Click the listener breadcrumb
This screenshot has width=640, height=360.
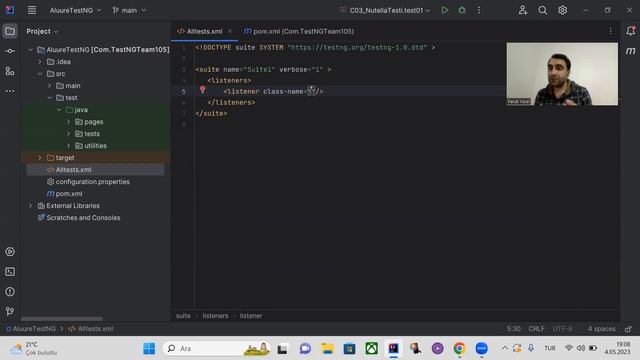coord(251,316)
